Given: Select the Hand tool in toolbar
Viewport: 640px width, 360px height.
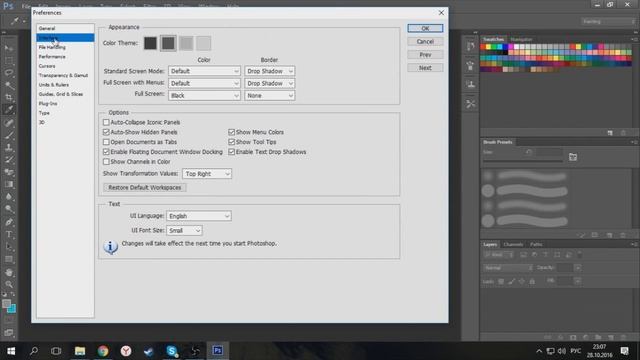Looking at the screenshot, I should click(x=9, y=272).
